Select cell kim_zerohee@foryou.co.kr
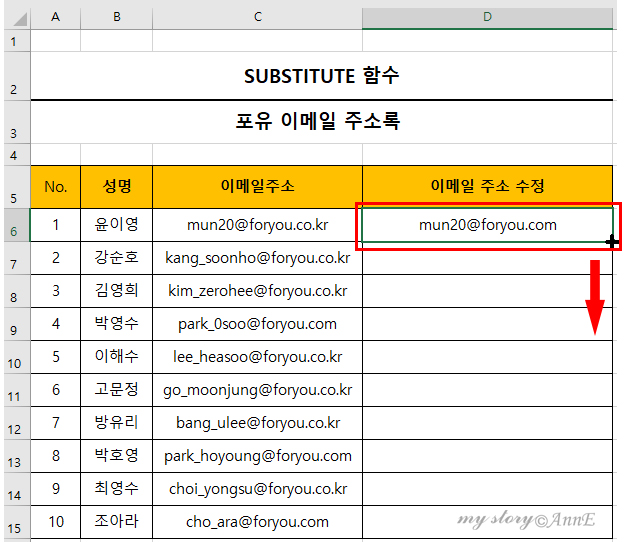The width and height of the screenshot is (624, 542). tap(257, 291)
